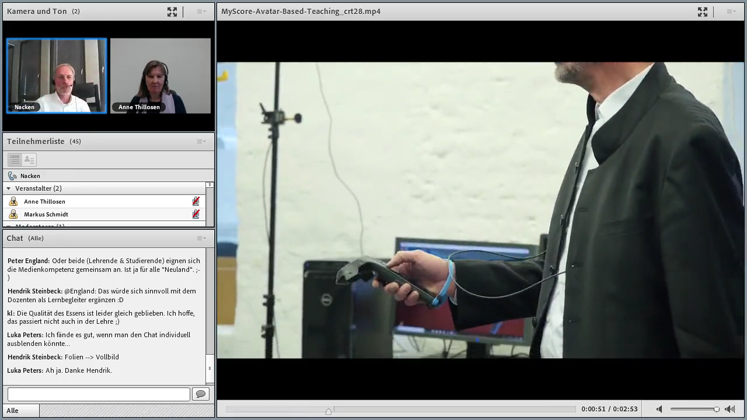Switch attendee list to standard list view
This screenshot has height=420, width=747.
coord(14,160)
